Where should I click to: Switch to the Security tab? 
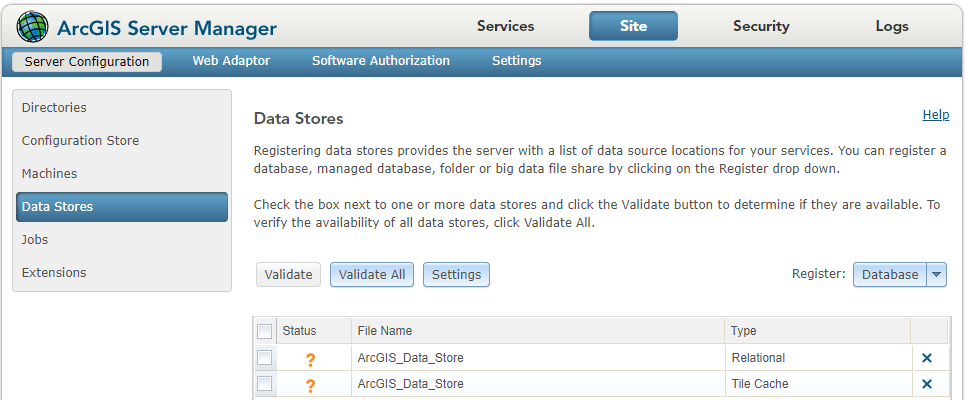[x=761, y=26]
